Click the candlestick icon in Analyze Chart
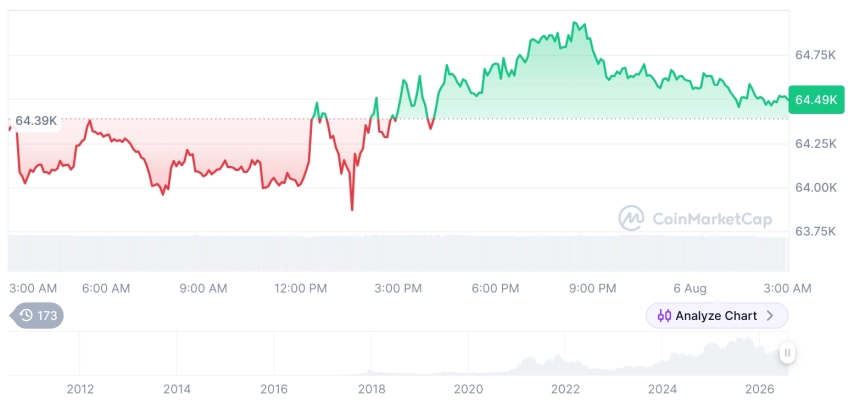Screen dimensions: 860x401 664,315
